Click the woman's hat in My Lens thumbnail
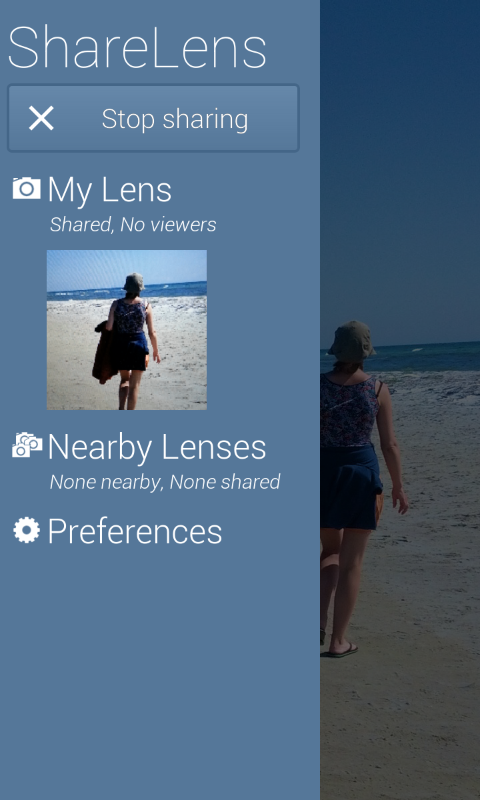 click(x=134, y=283)
